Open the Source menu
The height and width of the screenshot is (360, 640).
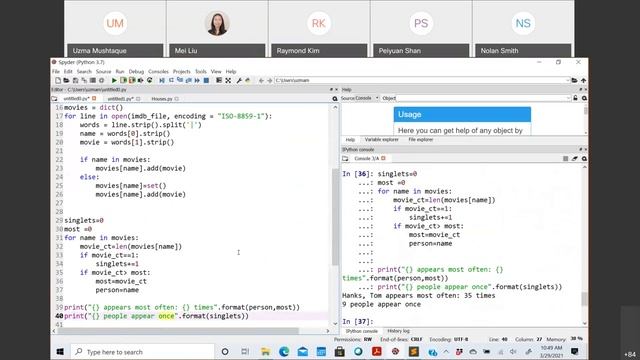[103, 71]
